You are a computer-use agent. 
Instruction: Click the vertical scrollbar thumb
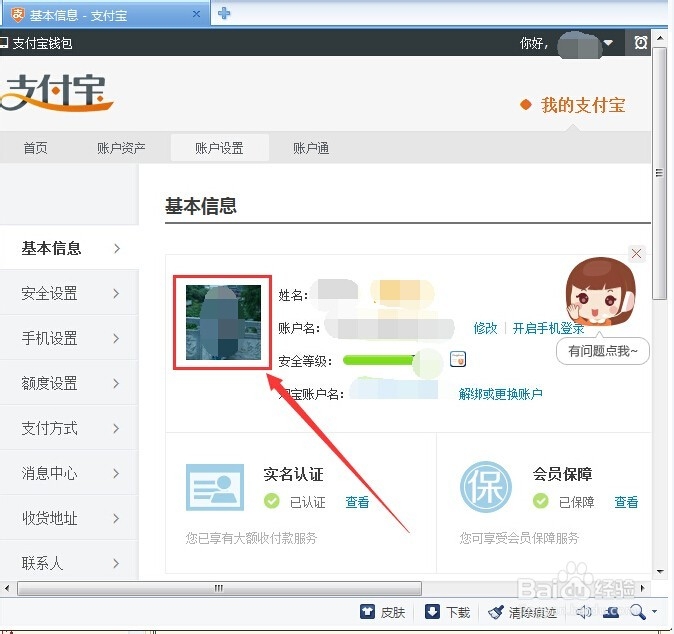click(x=659, y=173)
